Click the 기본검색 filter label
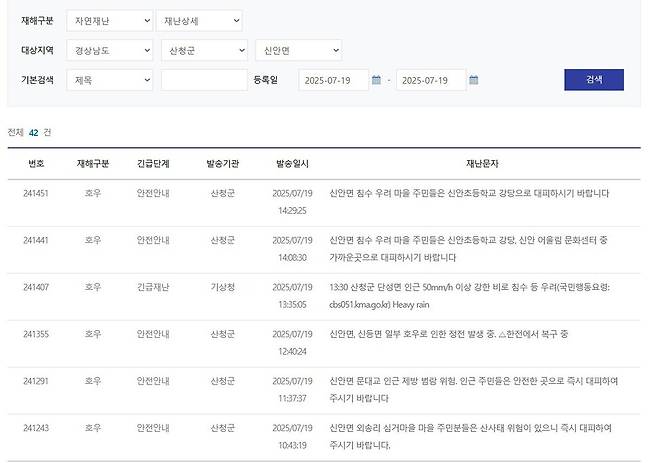Viewport: 658px width, 463px height. pos(37,80)
